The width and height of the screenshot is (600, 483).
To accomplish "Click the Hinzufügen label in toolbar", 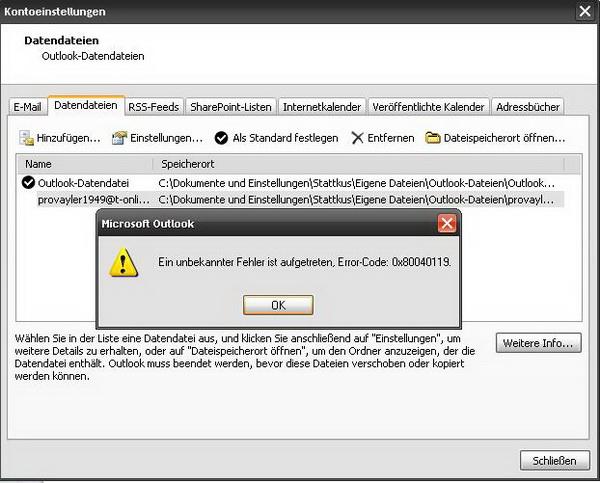I will point(68,138).
